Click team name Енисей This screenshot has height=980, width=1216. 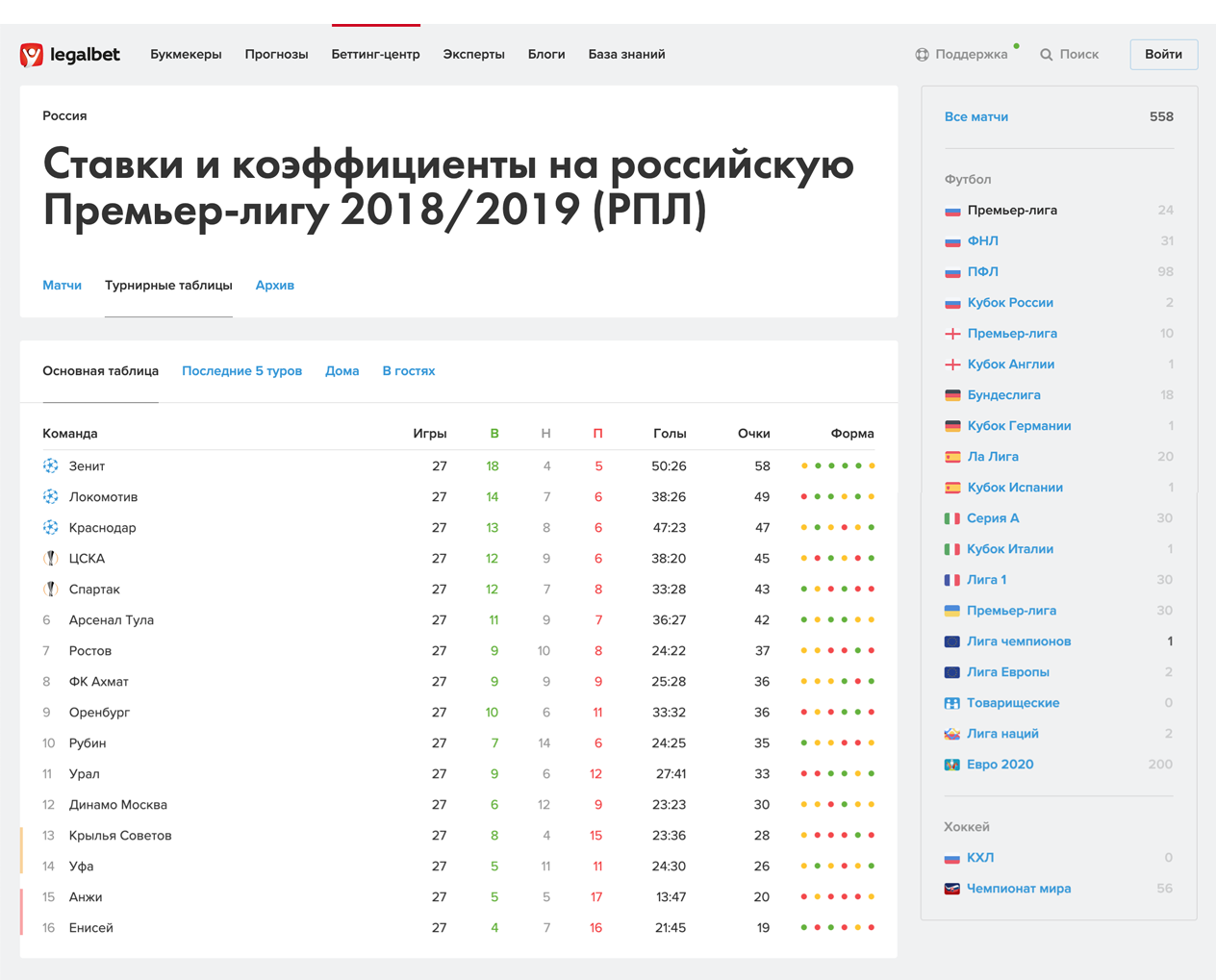pyautogui.click(x=90, y=928)
